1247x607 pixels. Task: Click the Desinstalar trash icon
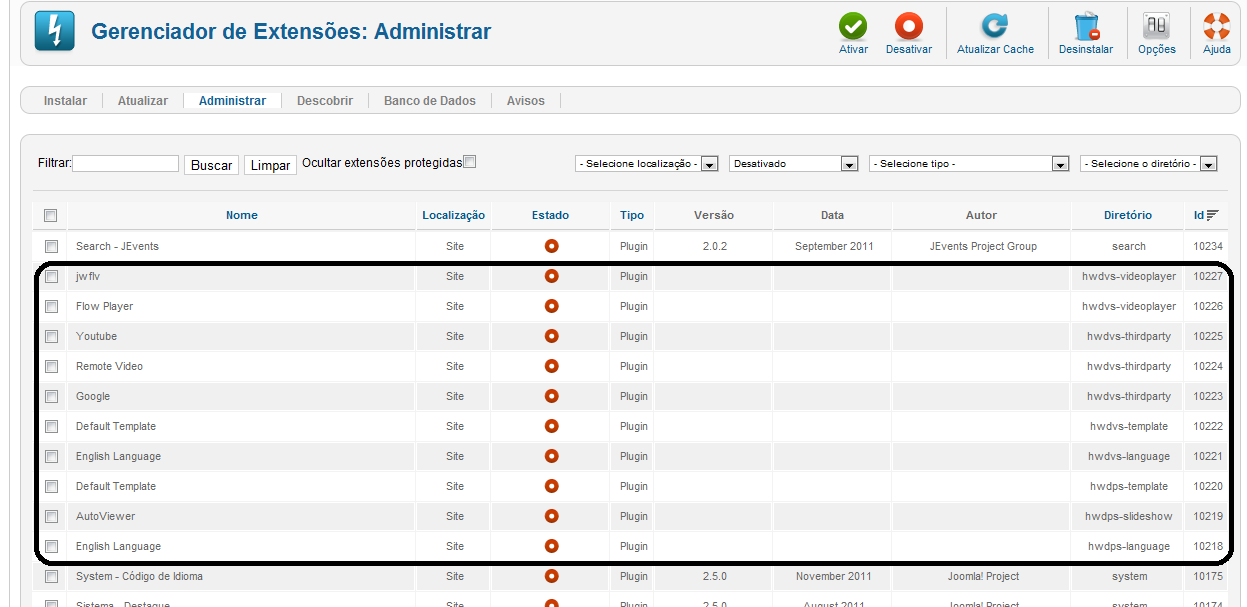(1086, 27)
